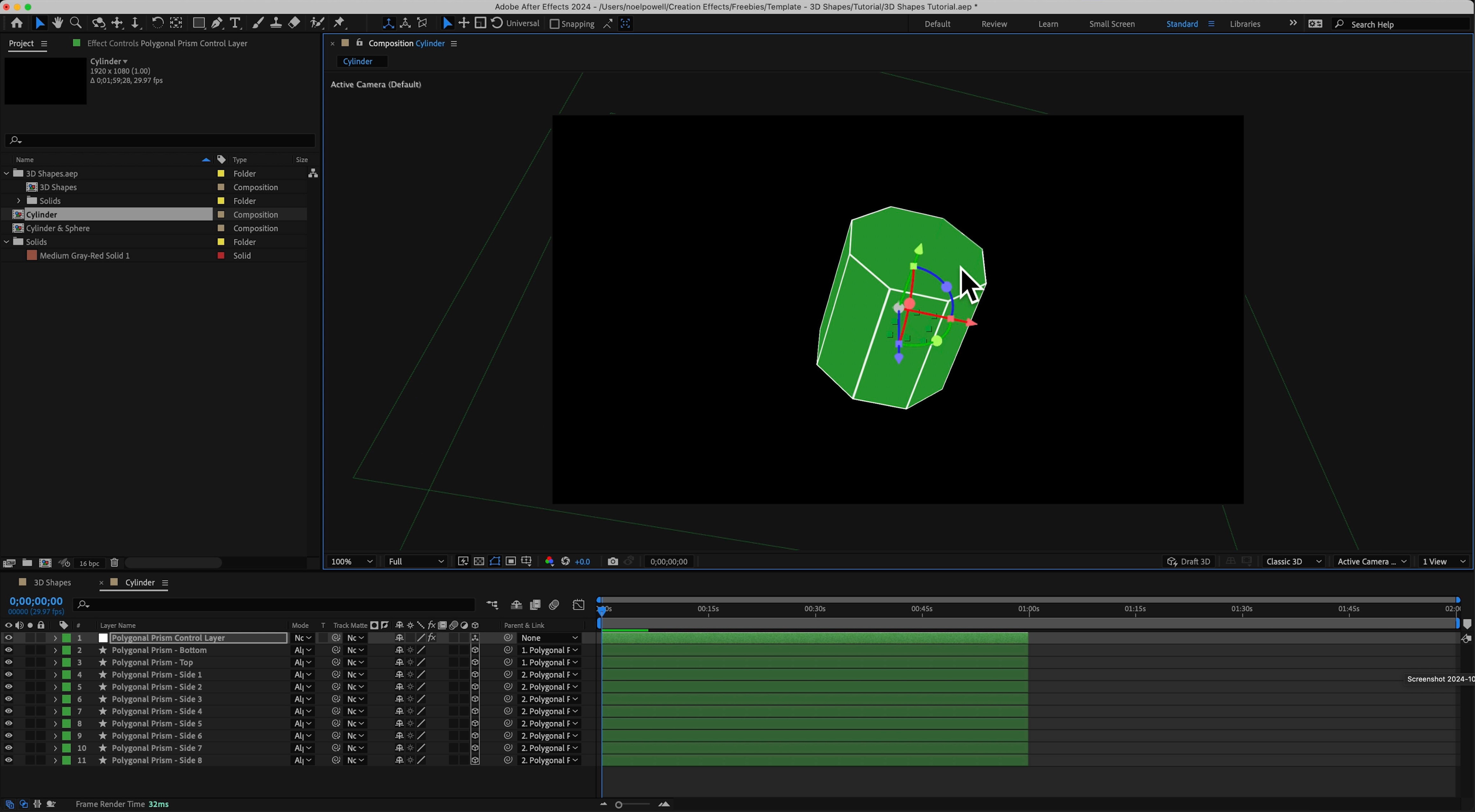Choose the Rectangle shape tool
Image resolution: width=1475 pixels, height=812 pixels.
click(198, 23)
